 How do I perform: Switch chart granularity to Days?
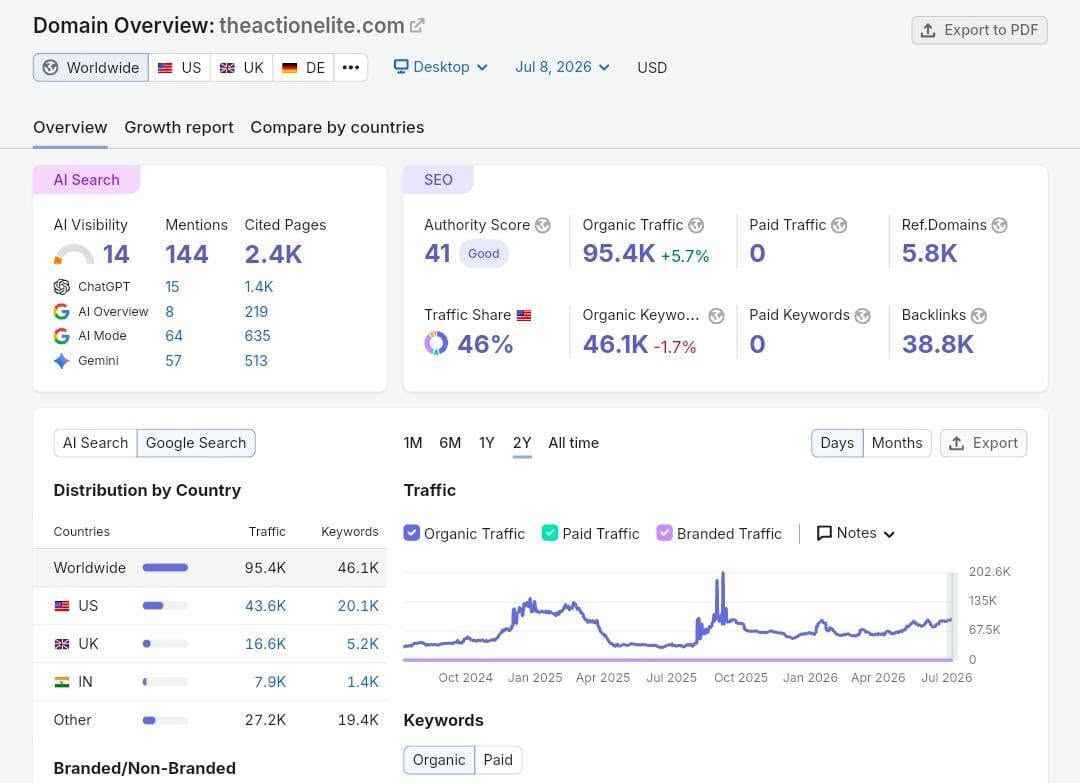[x=837, y=443]
